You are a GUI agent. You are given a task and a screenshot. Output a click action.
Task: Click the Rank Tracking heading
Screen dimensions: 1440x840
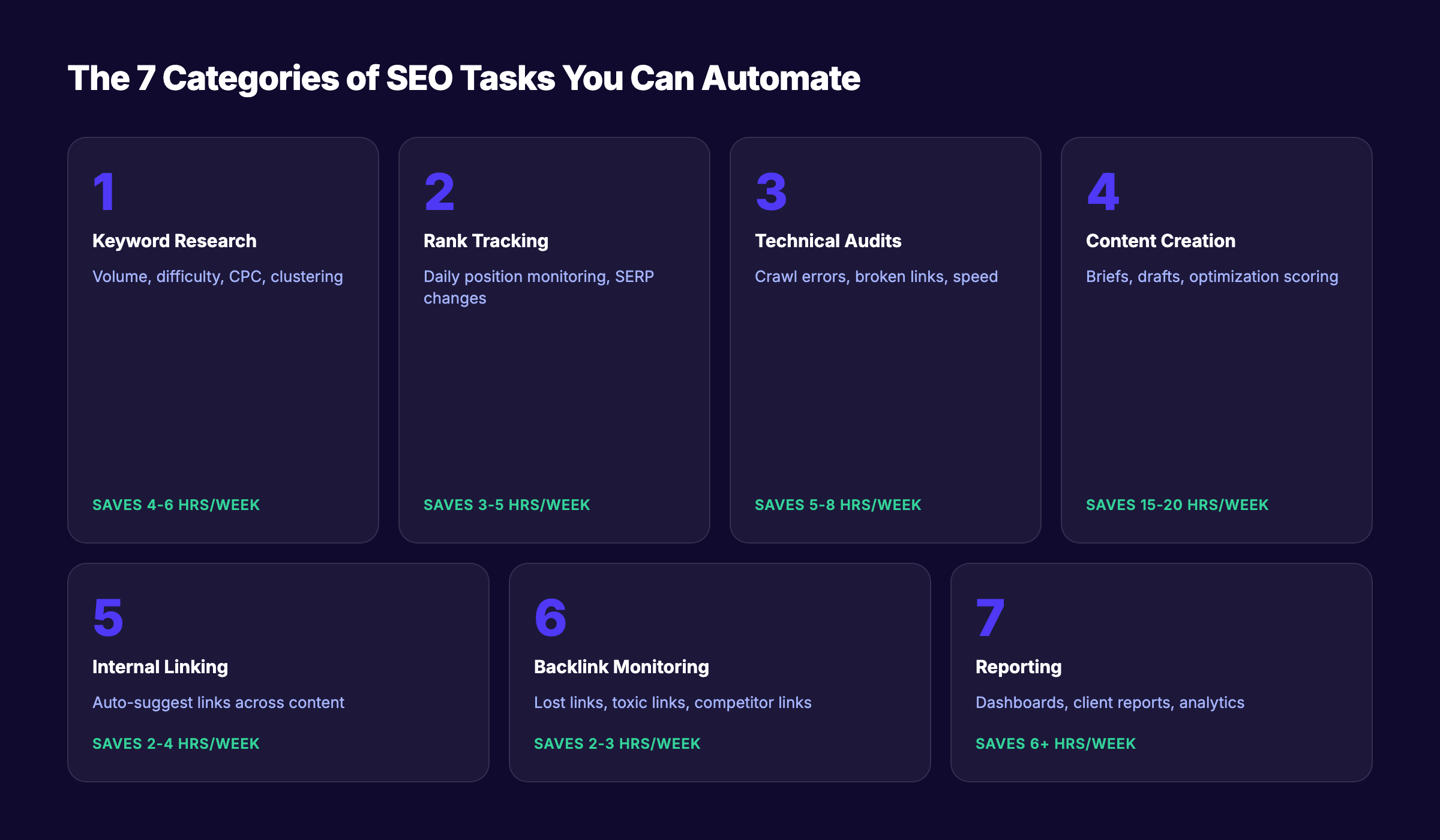(485, 241)
